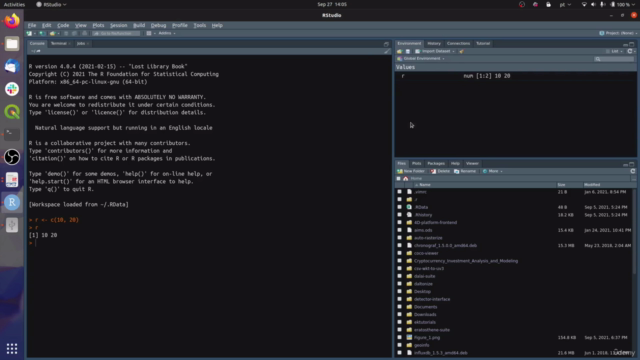Click the Home directory icon in Files
Image resolution: width=640 pixels, height=360 pixels.
pos(406,179)
